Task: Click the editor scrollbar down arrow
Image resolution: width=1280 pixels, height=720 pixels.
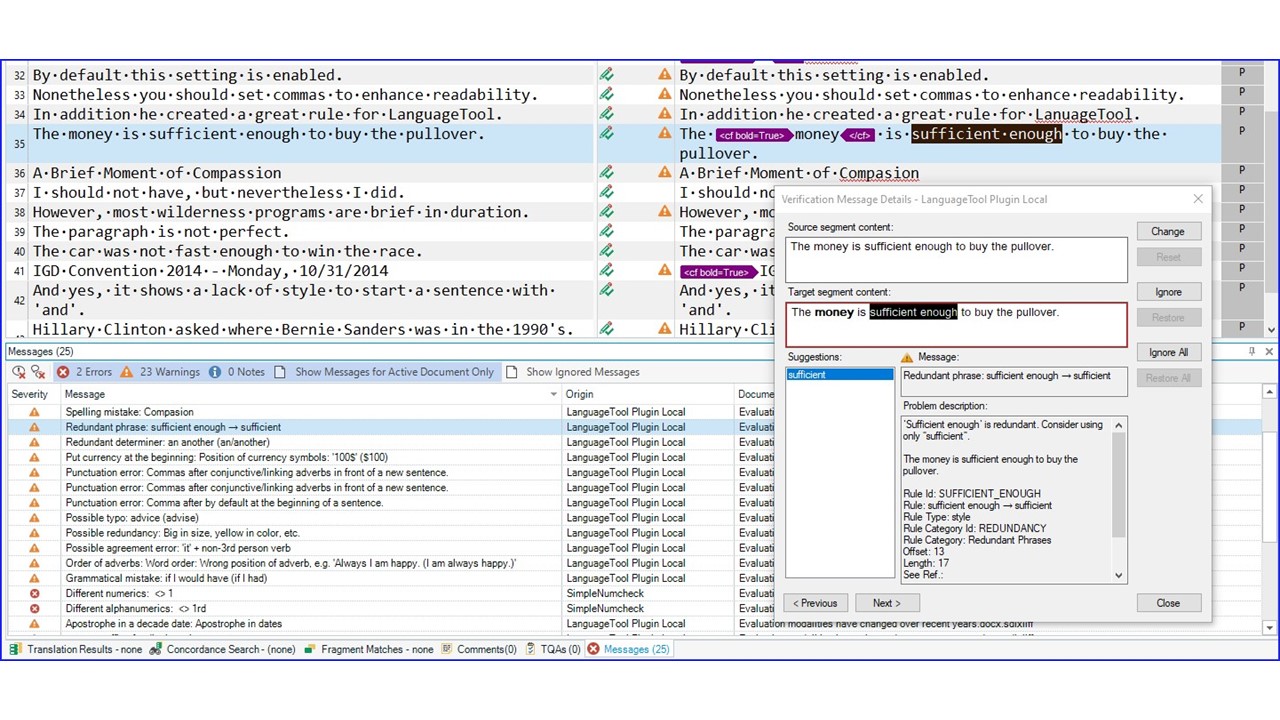Action: pos(1271,330)
